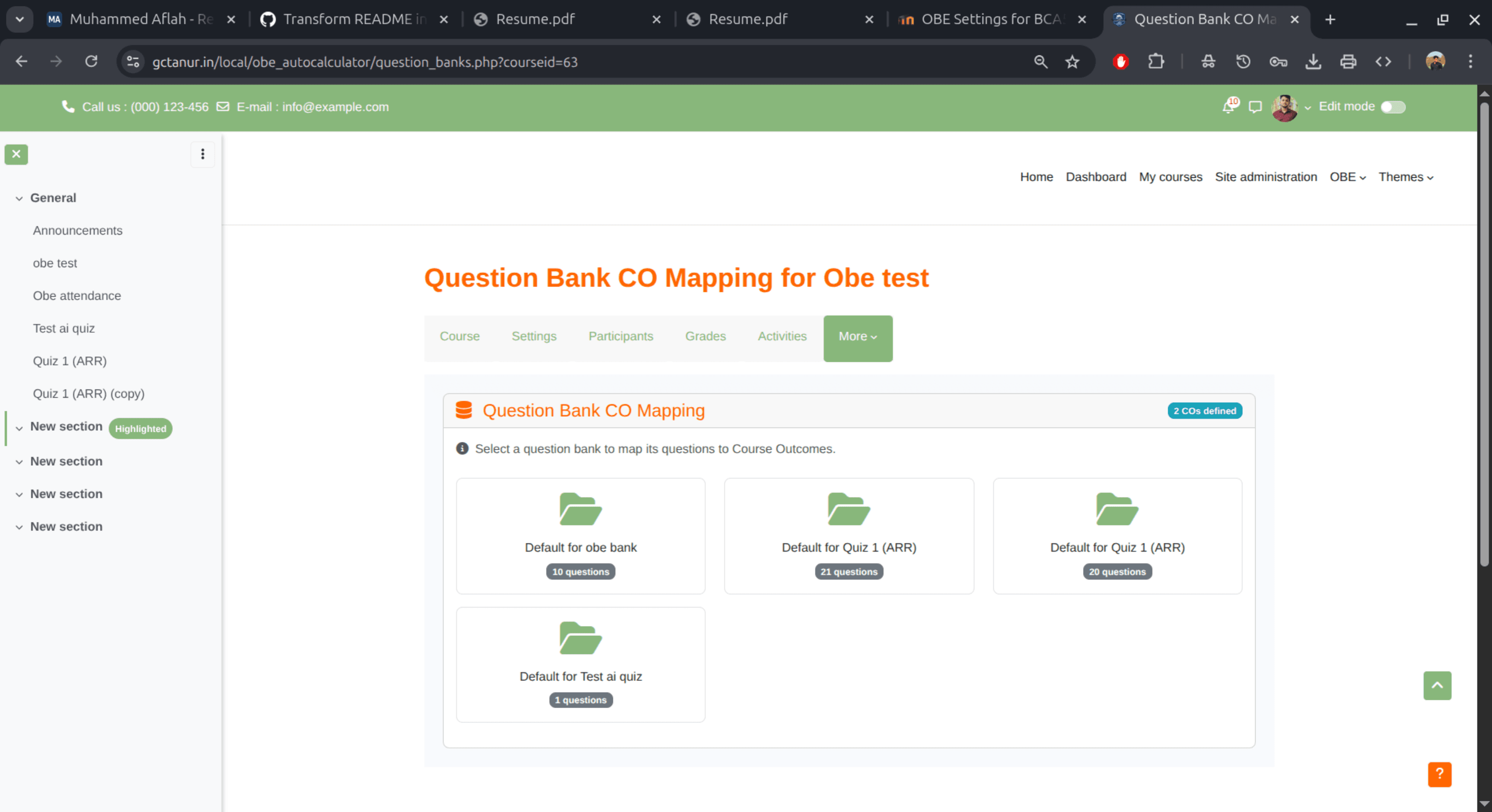Collapse the General section in sidebar

19,198
